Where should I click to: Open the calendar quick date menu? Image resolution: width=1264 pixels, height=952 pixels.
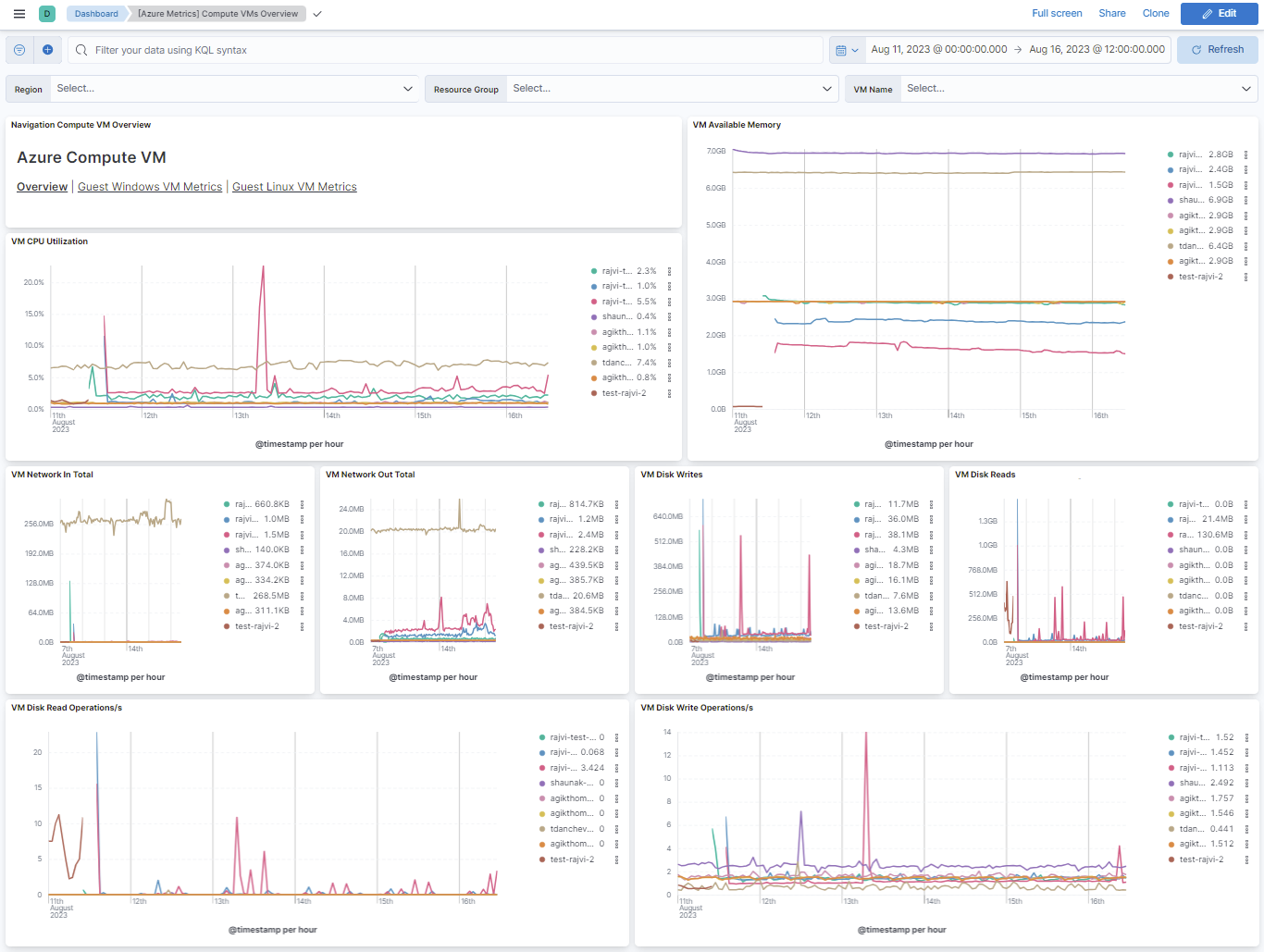[847, 50]
